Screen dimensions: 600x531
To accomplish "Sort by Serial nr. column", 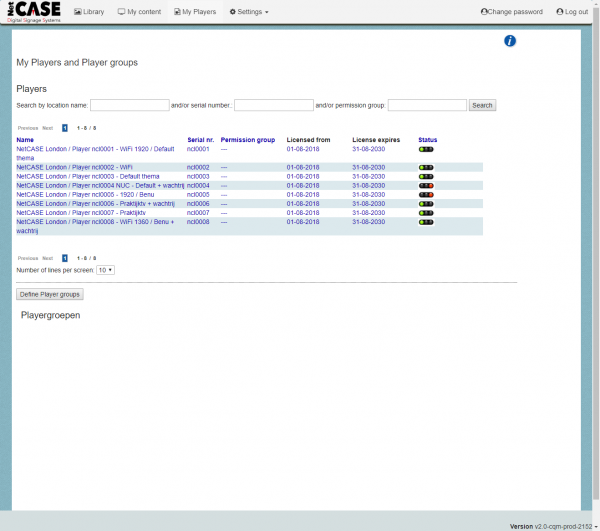I will click(x=201, y=140).
